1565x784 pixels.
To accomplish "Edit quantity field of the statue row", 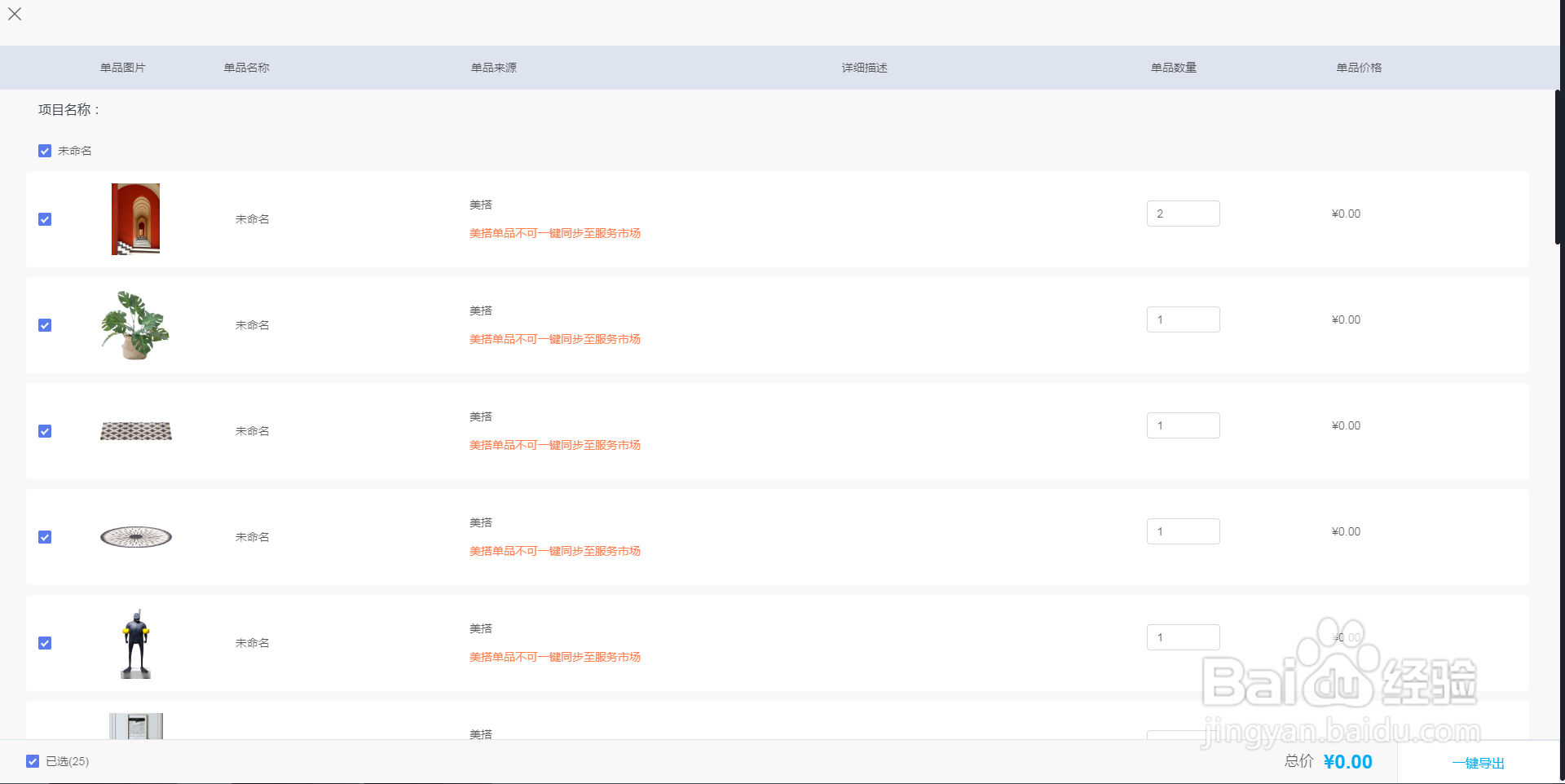I will pos(1183,637).
